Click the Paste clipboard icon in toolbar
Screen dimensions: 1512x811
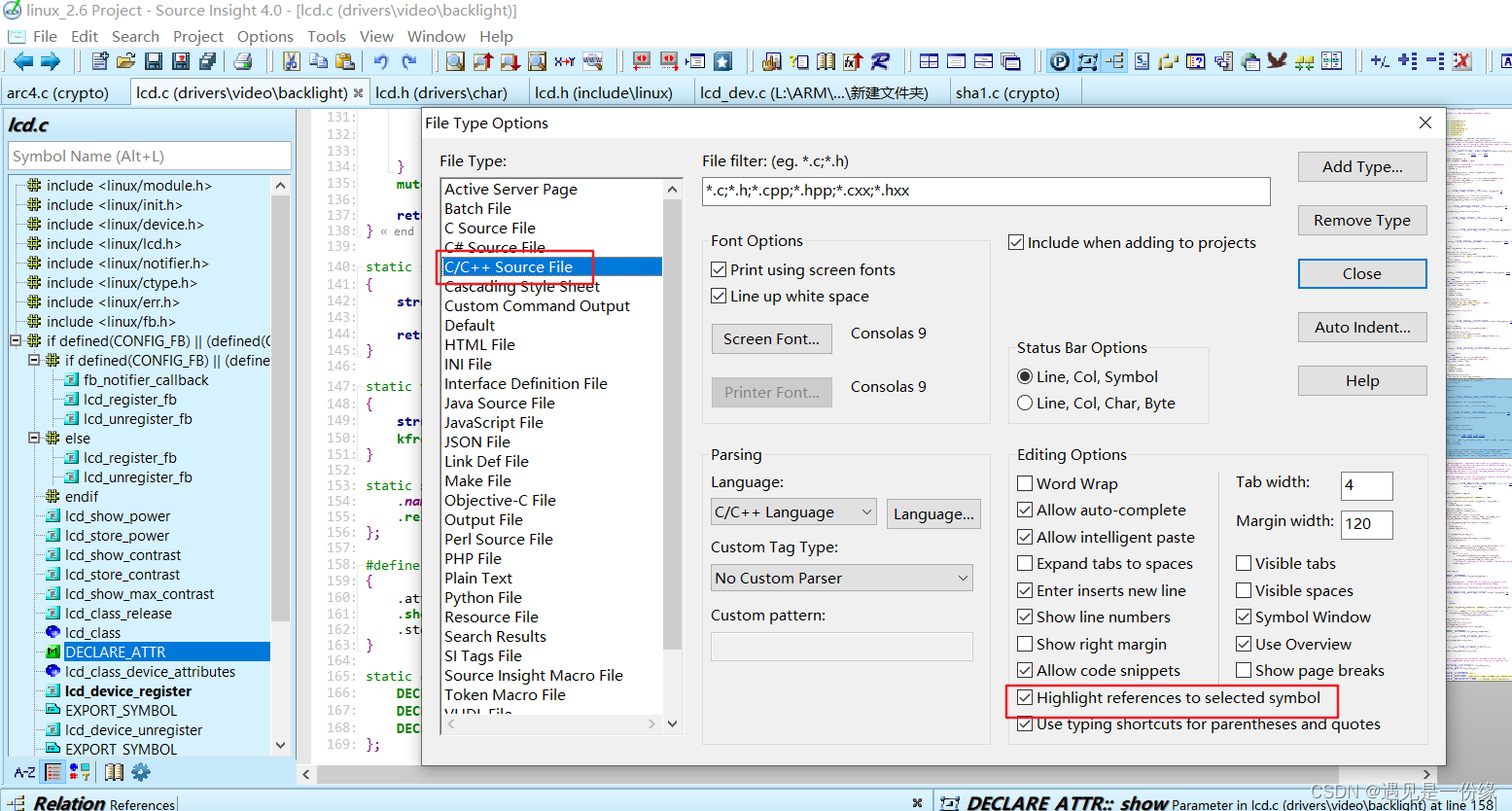tap(345, 60)
